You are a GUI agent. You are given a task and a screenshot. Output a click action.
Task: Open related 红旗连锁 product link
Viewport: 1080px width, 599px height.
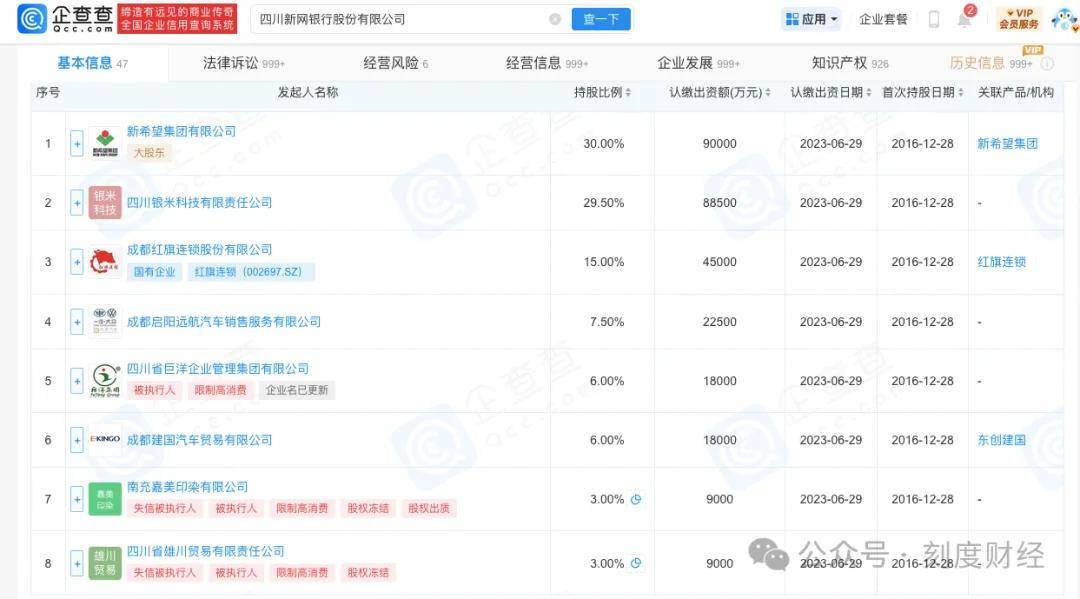click(x=1001, y=262)
